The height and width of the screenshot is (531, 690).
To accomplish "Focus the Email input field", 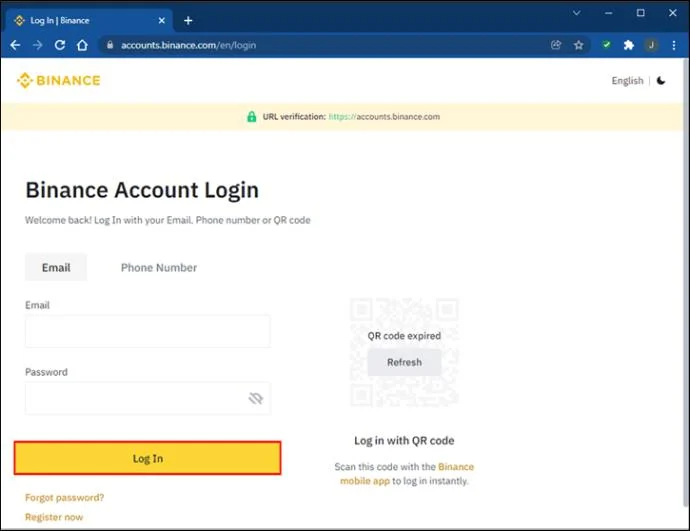I will point(148,331).
